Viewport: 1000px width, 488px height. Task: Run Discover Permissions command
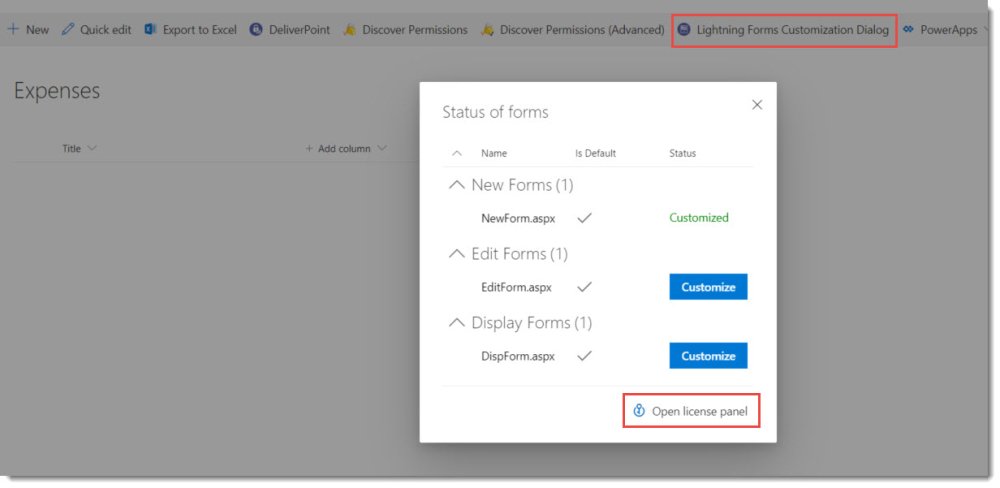406,29
